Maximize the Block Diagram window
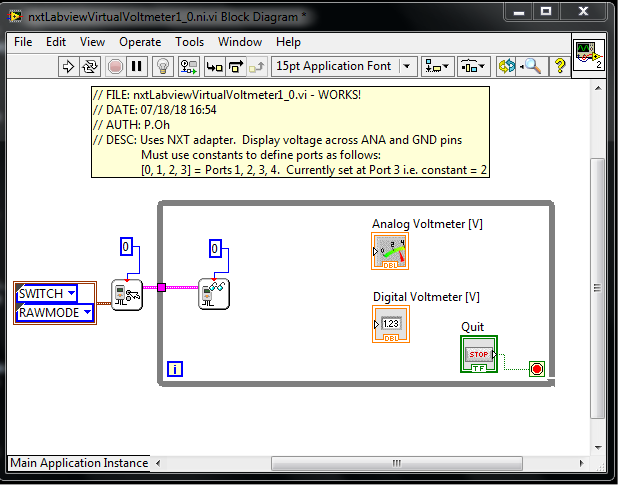Viewport: 618px width, 485px height. coord(546,12)
